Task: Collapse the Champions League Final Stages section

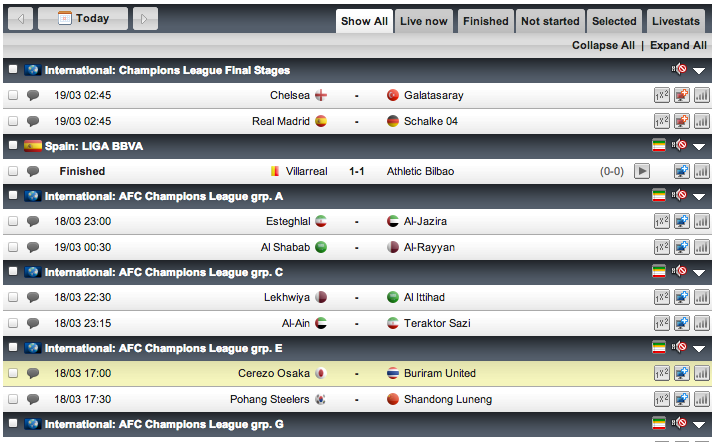Action: click(699, 71)
